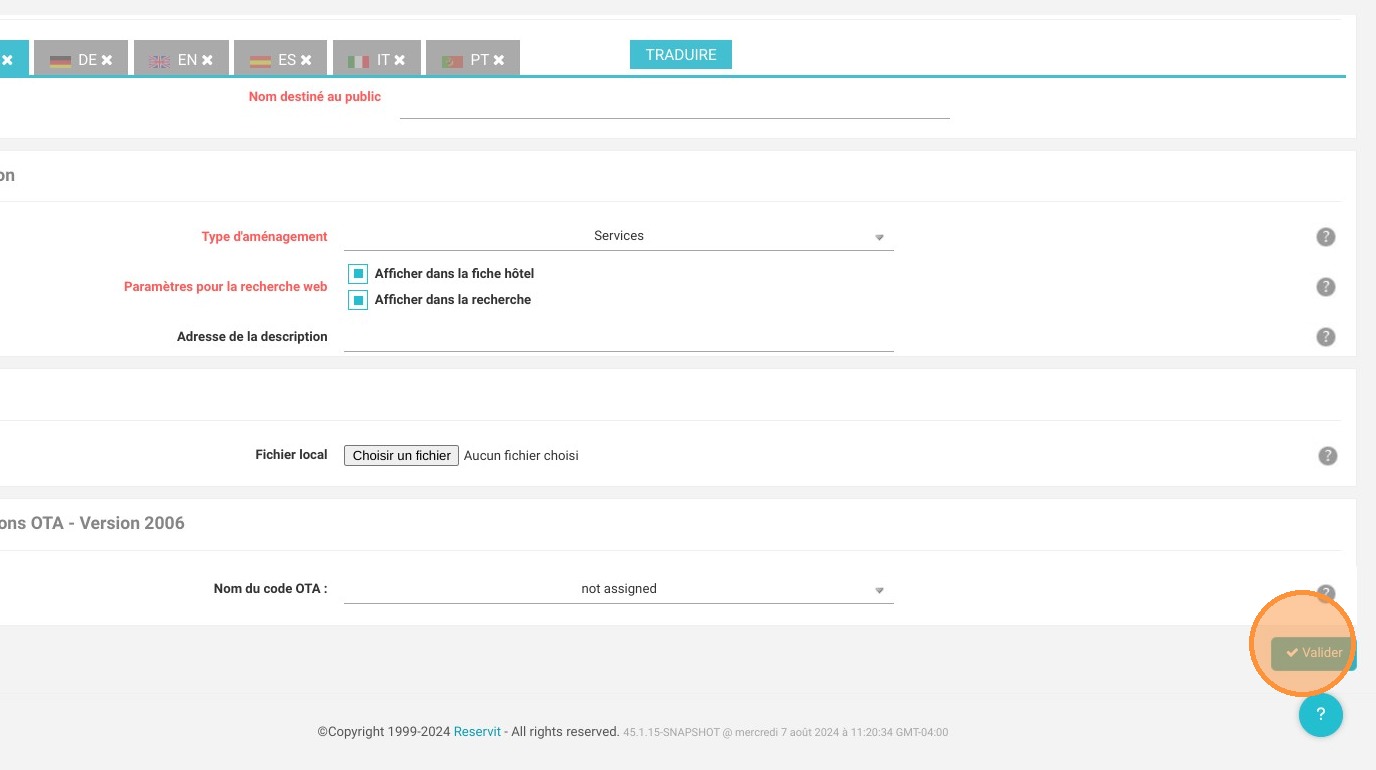Open help for Type d'aménagement
The width and height of the screenshot is (1376, 770).
pos(1325,237)
